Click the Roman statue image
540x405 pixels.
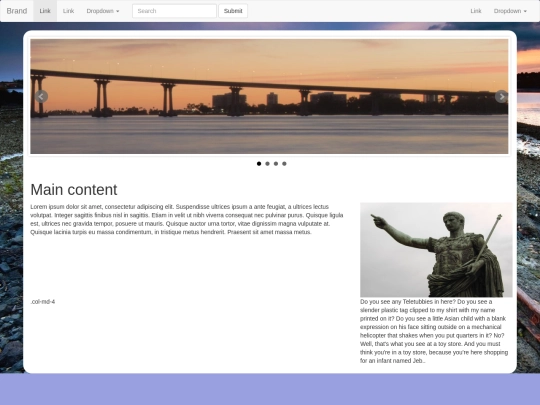pos(436,250)
